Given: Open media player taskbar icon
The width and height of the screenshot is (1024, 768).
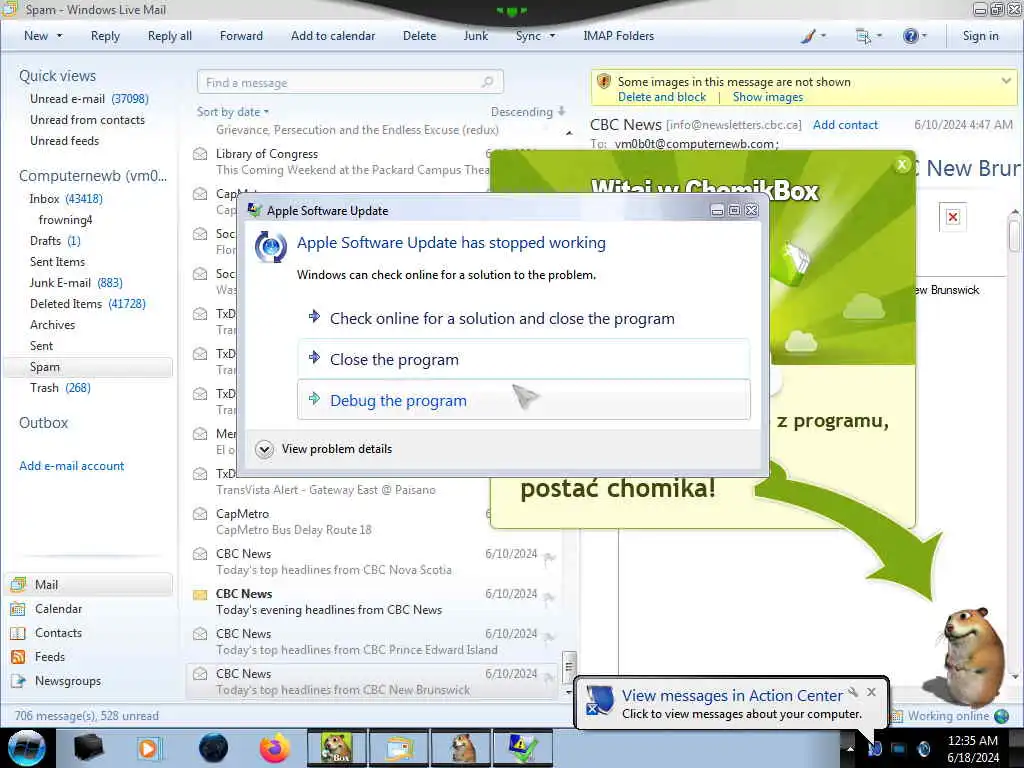Looking at the screenshot, I should tap(150, 748).
